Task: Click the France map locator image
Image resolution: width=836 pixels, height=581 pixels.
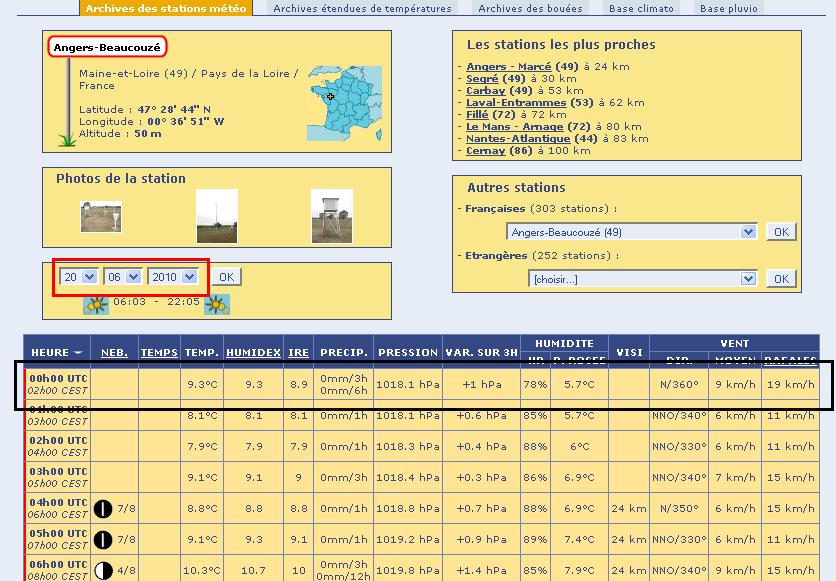Action: tap(345, 103)
